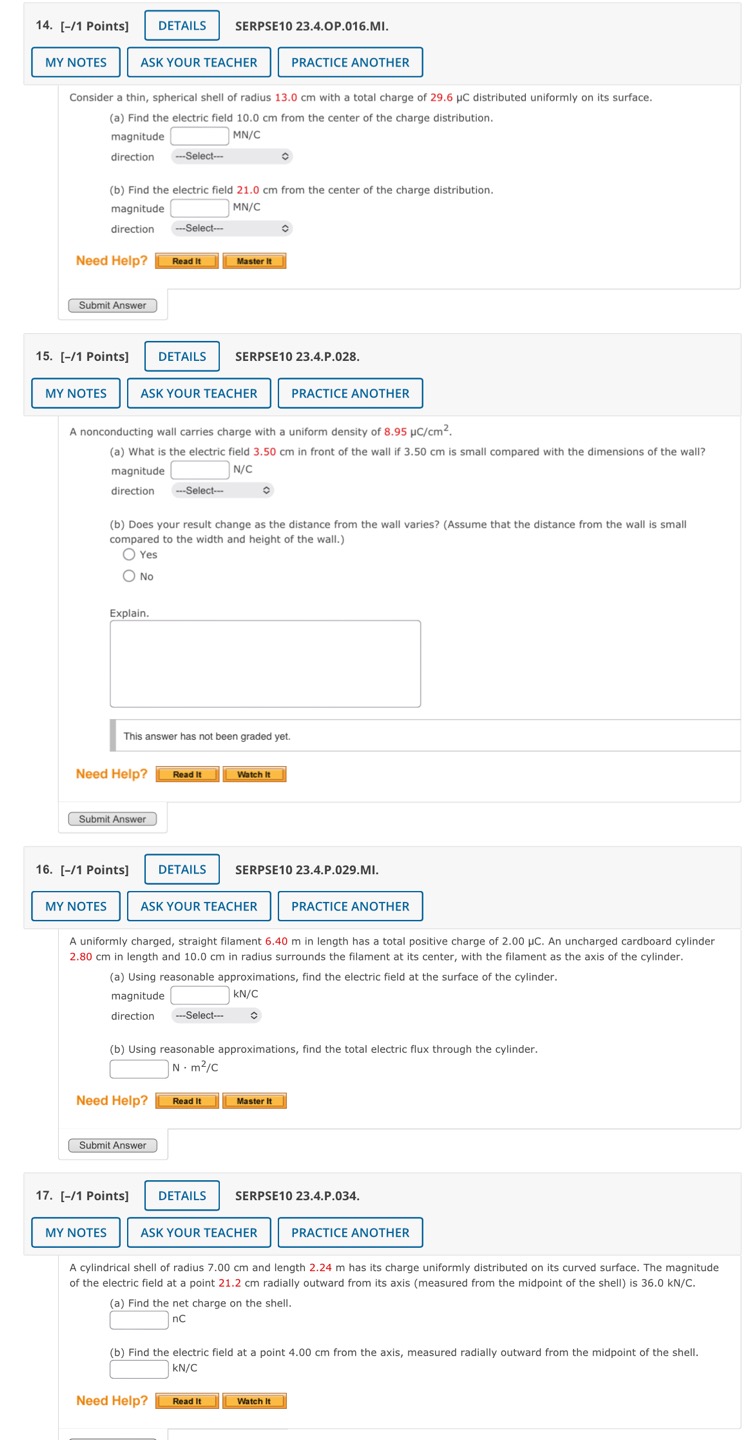Choose No for the wall distance question
754x1440 pixels.
coord(128,575)
